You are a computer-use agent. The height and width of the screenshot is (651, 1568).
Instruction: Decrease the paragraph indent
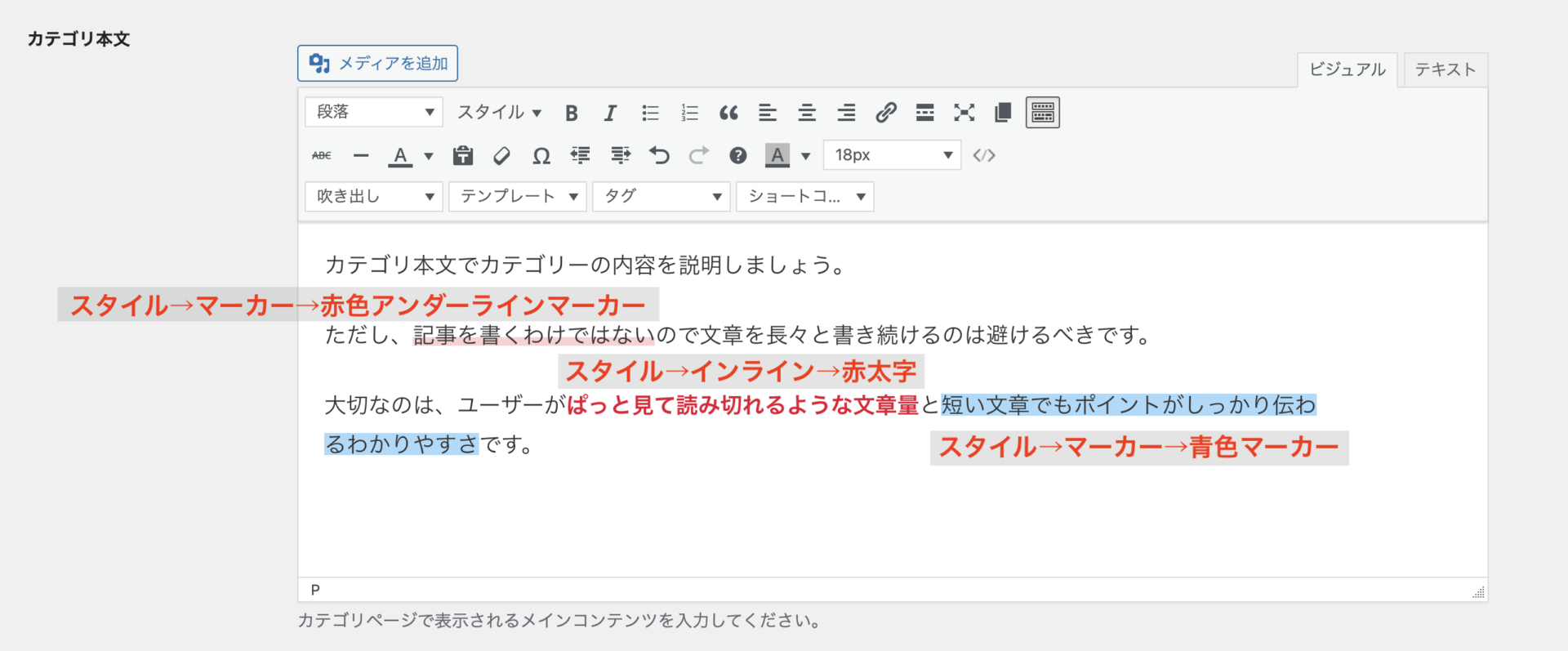tap(581, 155)
